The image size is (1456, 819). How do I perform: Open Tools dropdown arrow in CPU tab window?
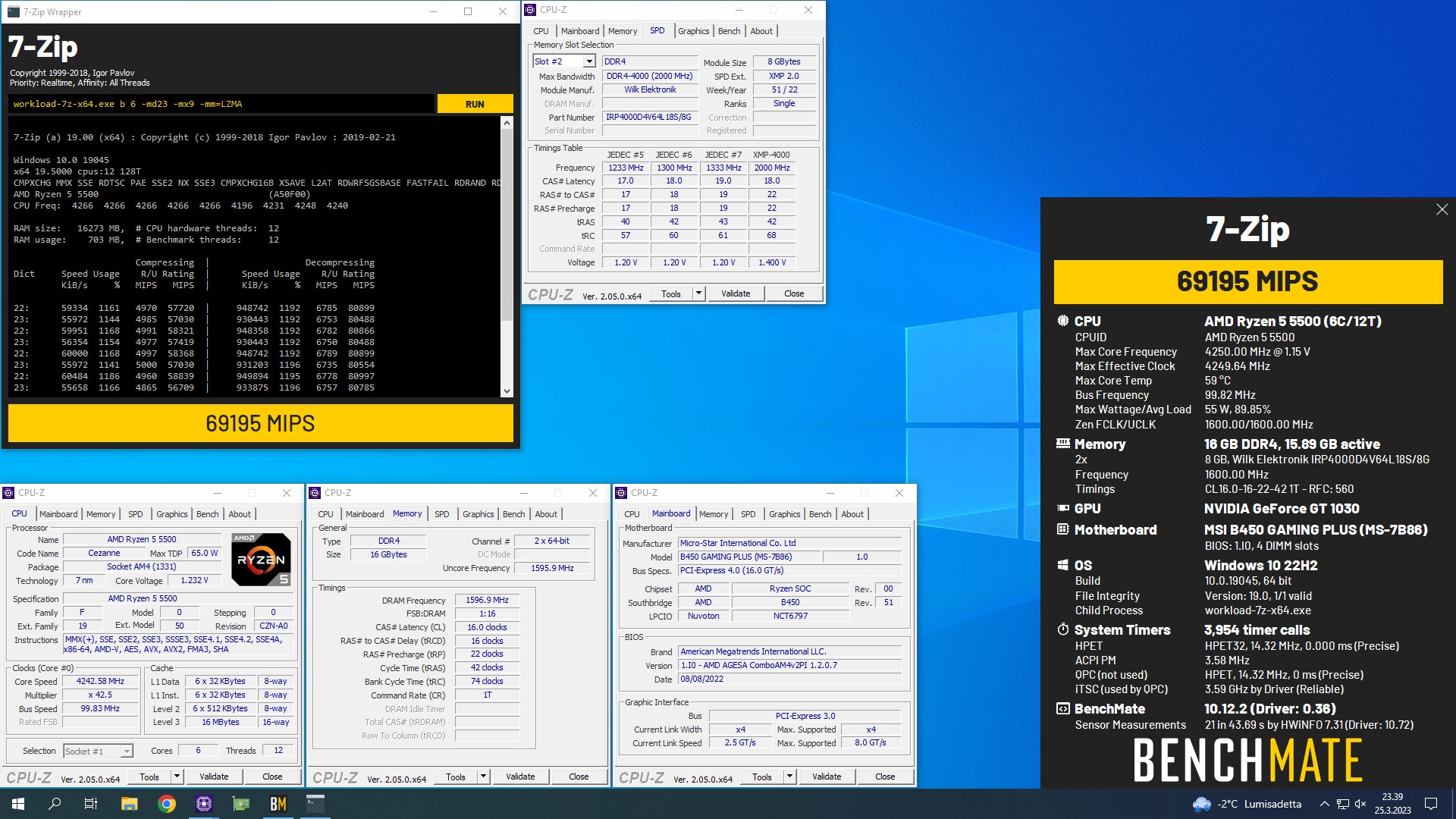click(x=177, y=777)
